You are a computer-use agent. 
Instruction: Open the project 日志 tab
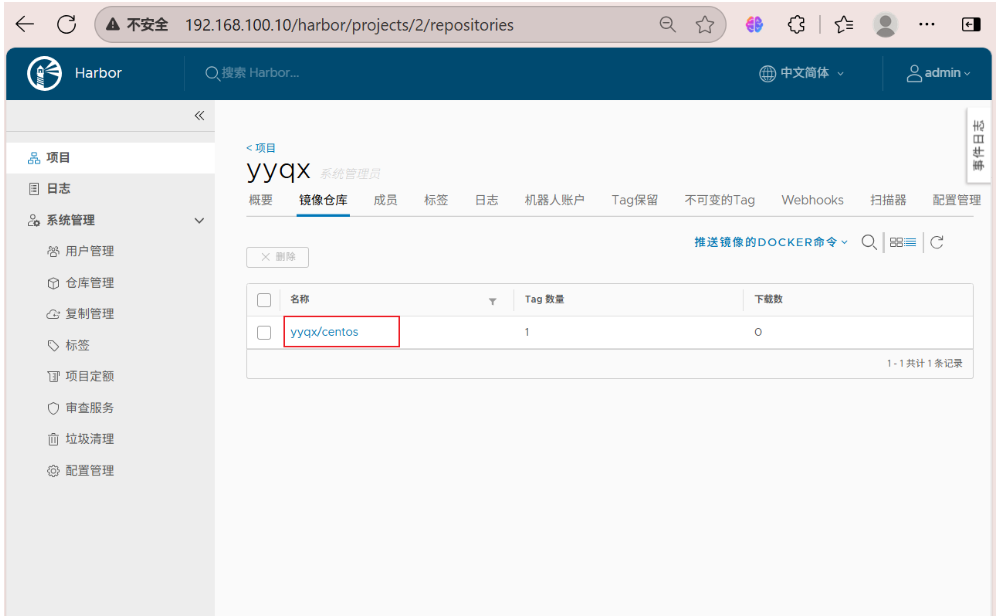(x=487, y=200)
